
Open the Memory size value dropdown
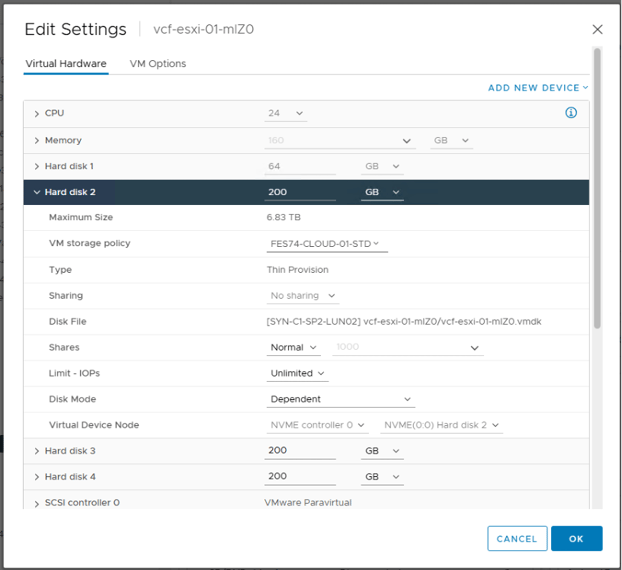point(340,140)
